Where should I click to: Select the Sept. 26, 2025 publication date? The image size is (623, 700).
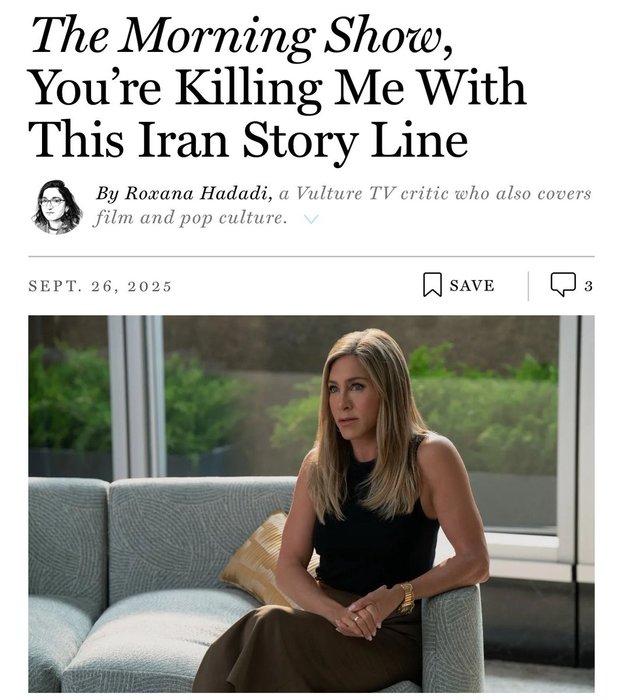click(x=100, y=286)
